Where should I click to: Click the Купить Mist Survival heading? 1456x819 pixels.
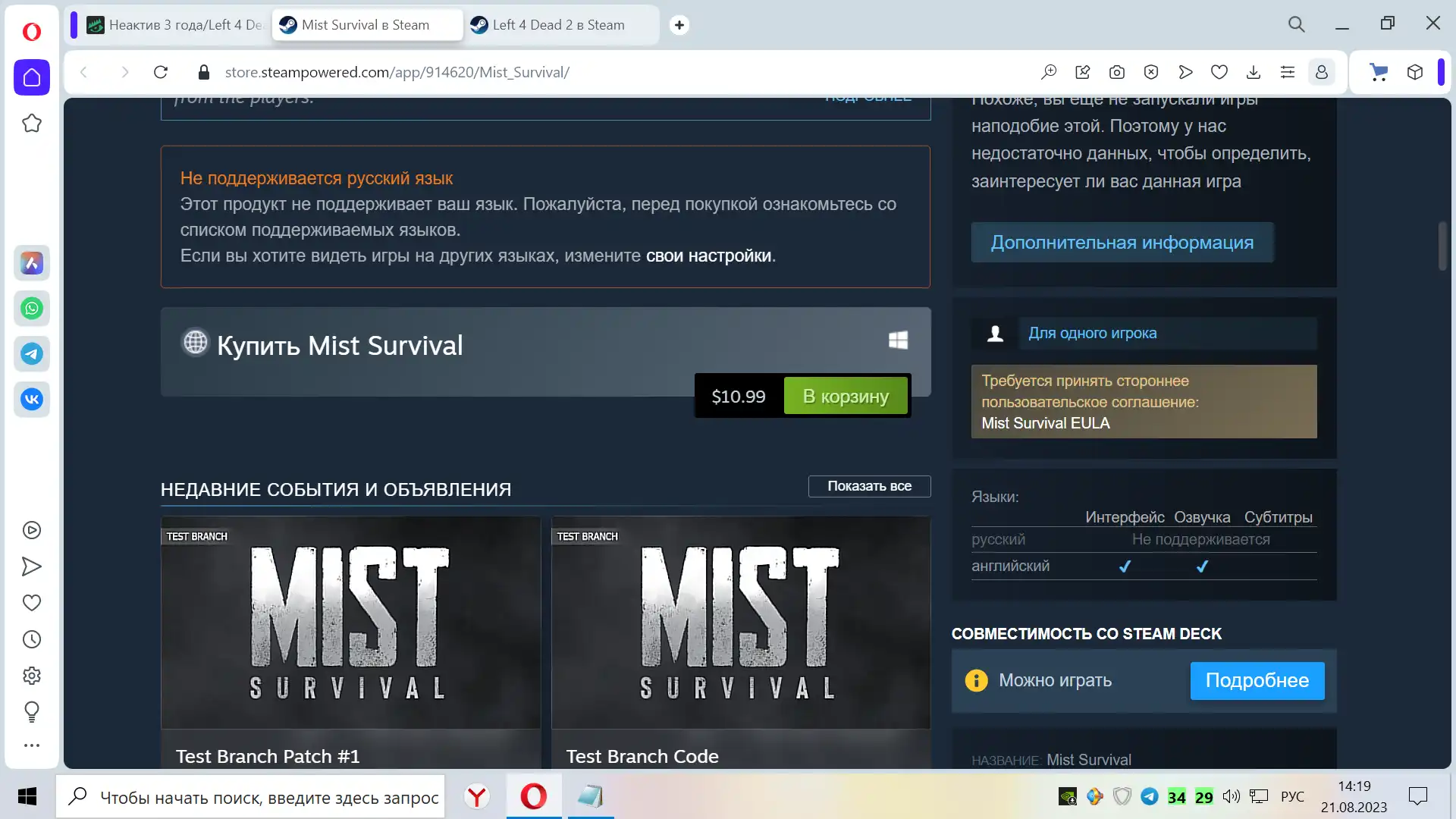point(340,346)
